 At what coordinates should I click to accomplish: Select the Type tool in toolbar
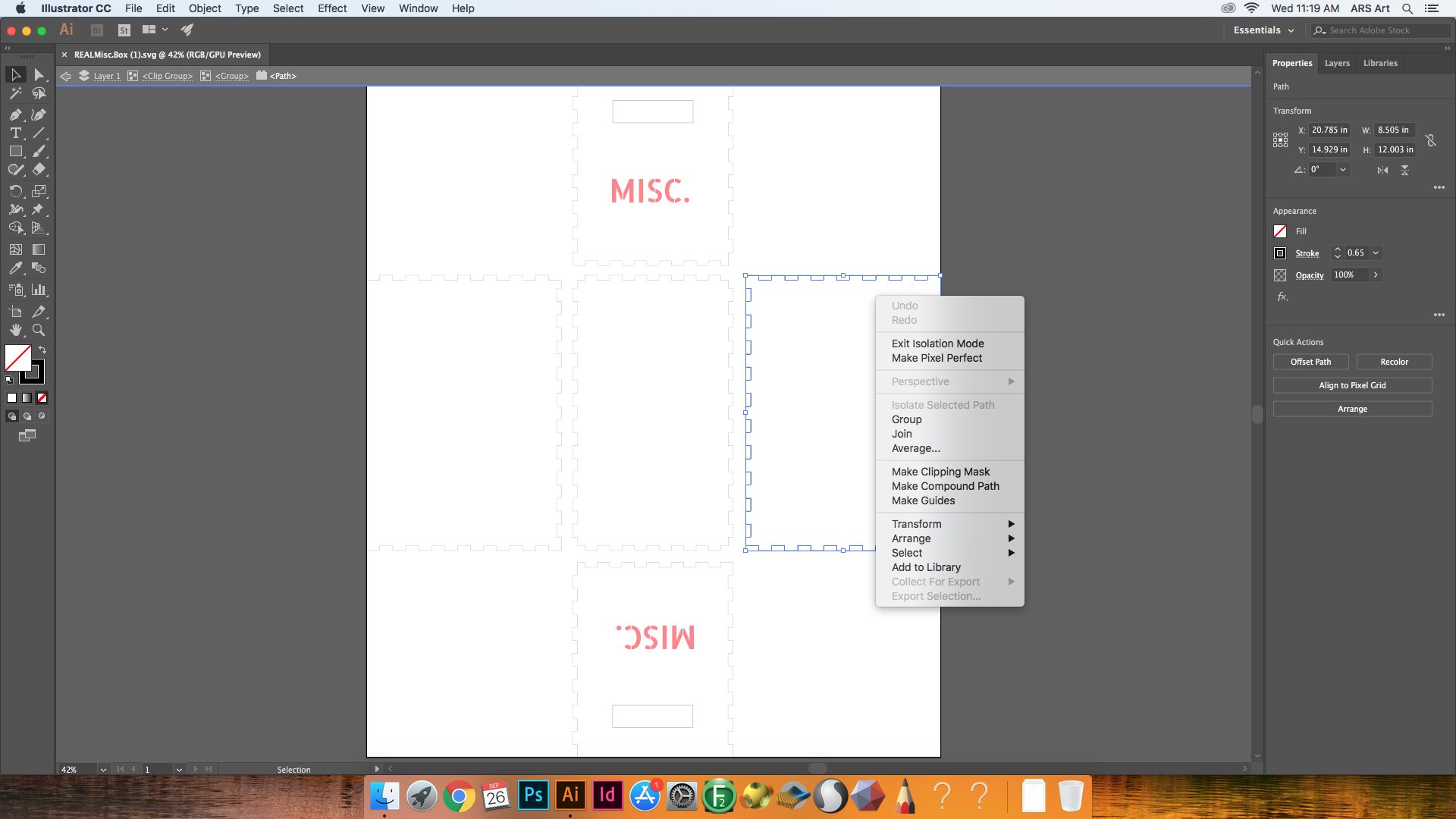coord(15,133)
